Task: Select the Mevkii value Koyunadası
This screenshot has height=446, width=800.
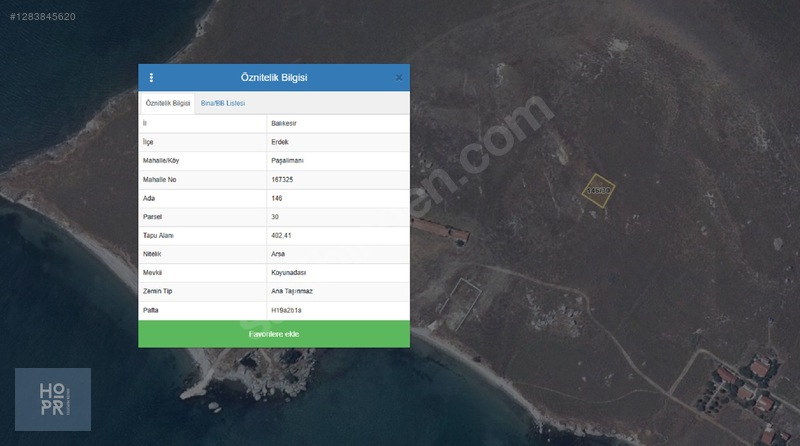Action: (x=288, y=272)
